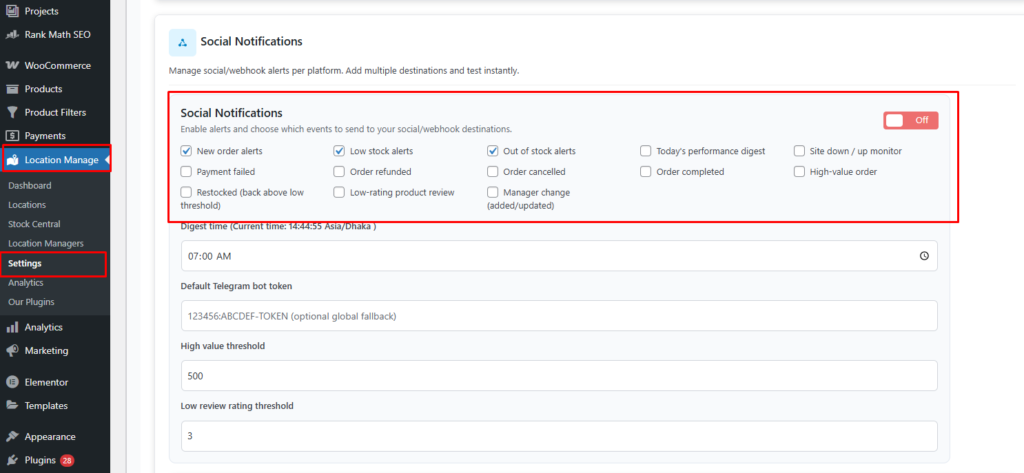
Task: Turn on the Social Notifications switch
Action: tap(910, 120)
